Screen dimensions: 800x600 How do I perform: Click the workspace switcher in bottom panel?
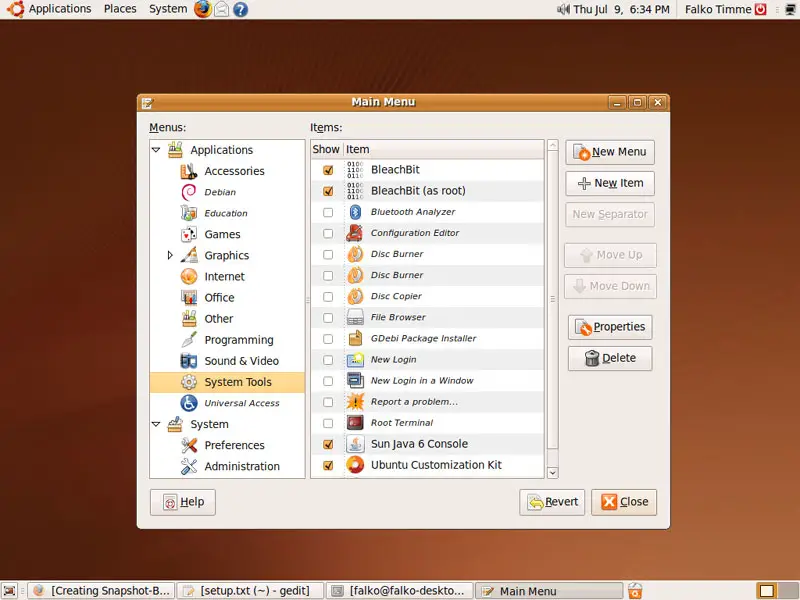776,591
